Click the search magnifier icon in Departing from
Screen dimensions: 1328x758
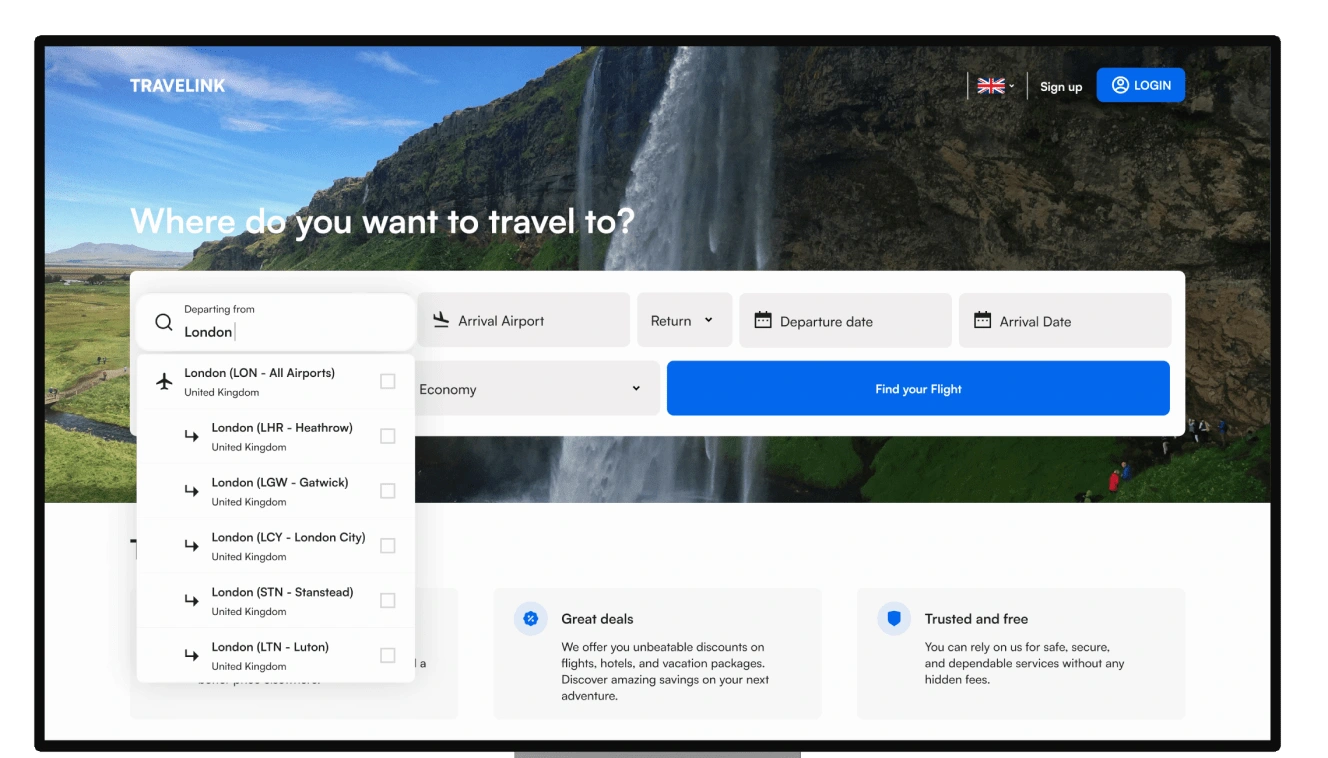164,322
